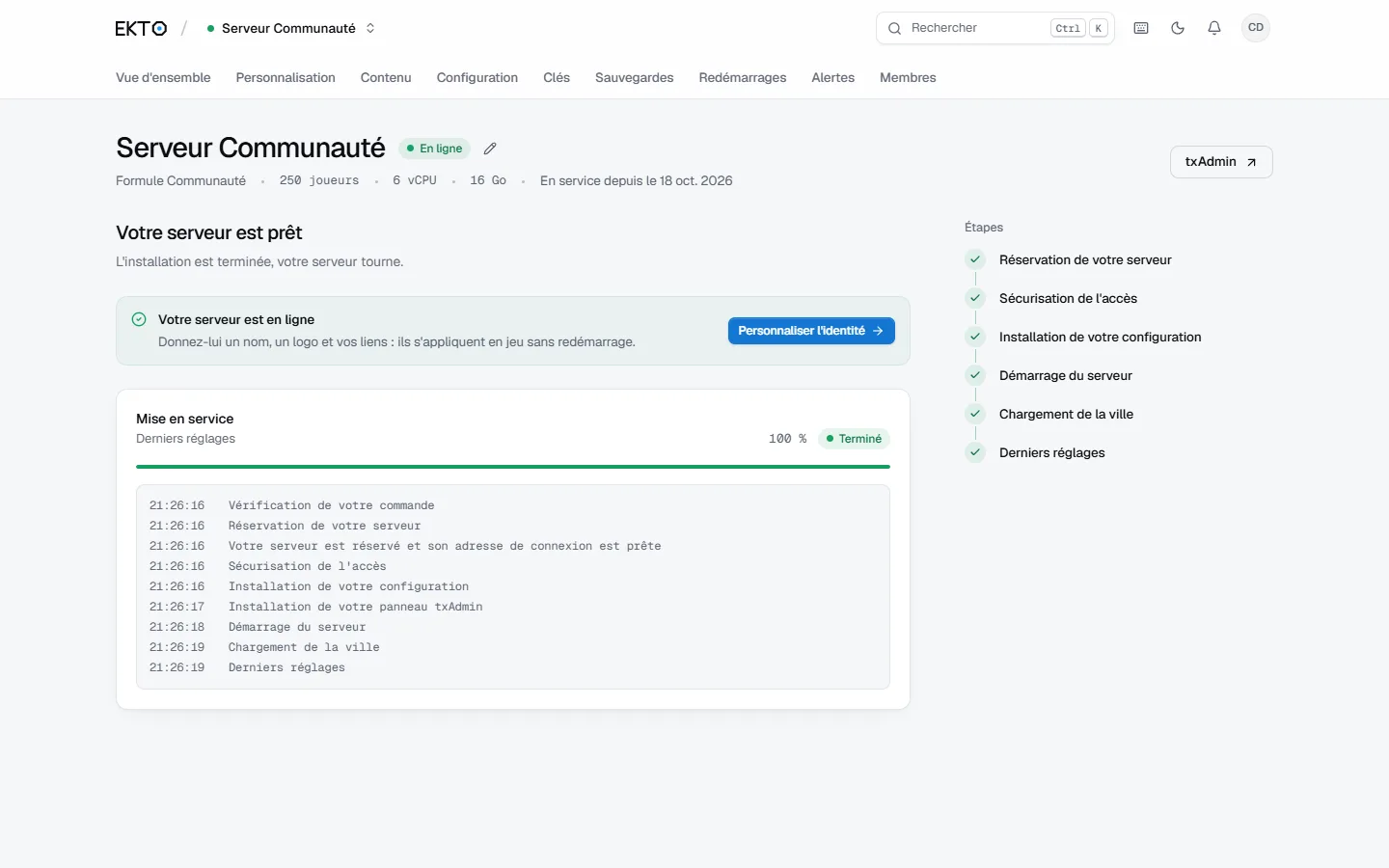Toggle dark mode moon icon

[1178, 28]
